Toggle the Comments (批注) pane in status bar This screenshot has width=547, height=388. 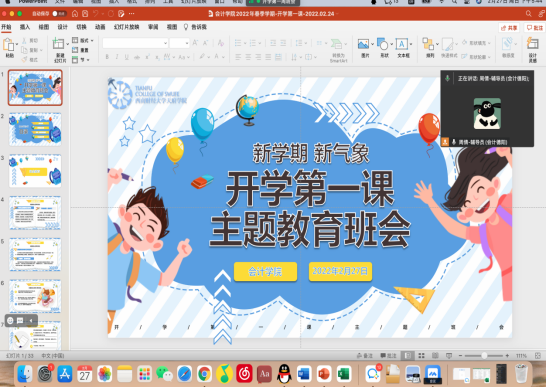388,356
